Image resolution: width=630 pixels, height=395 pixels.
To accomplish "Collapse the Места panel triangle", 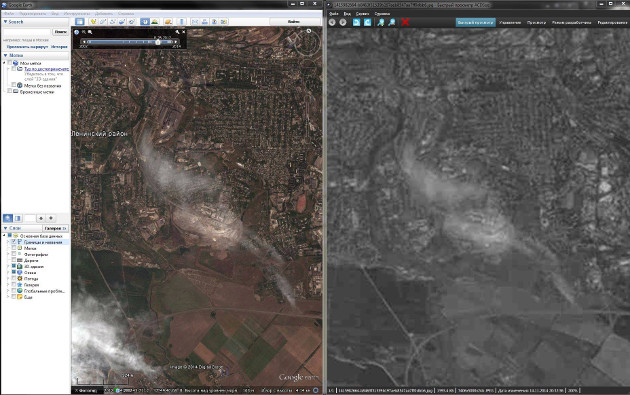I will coord(6,55).
